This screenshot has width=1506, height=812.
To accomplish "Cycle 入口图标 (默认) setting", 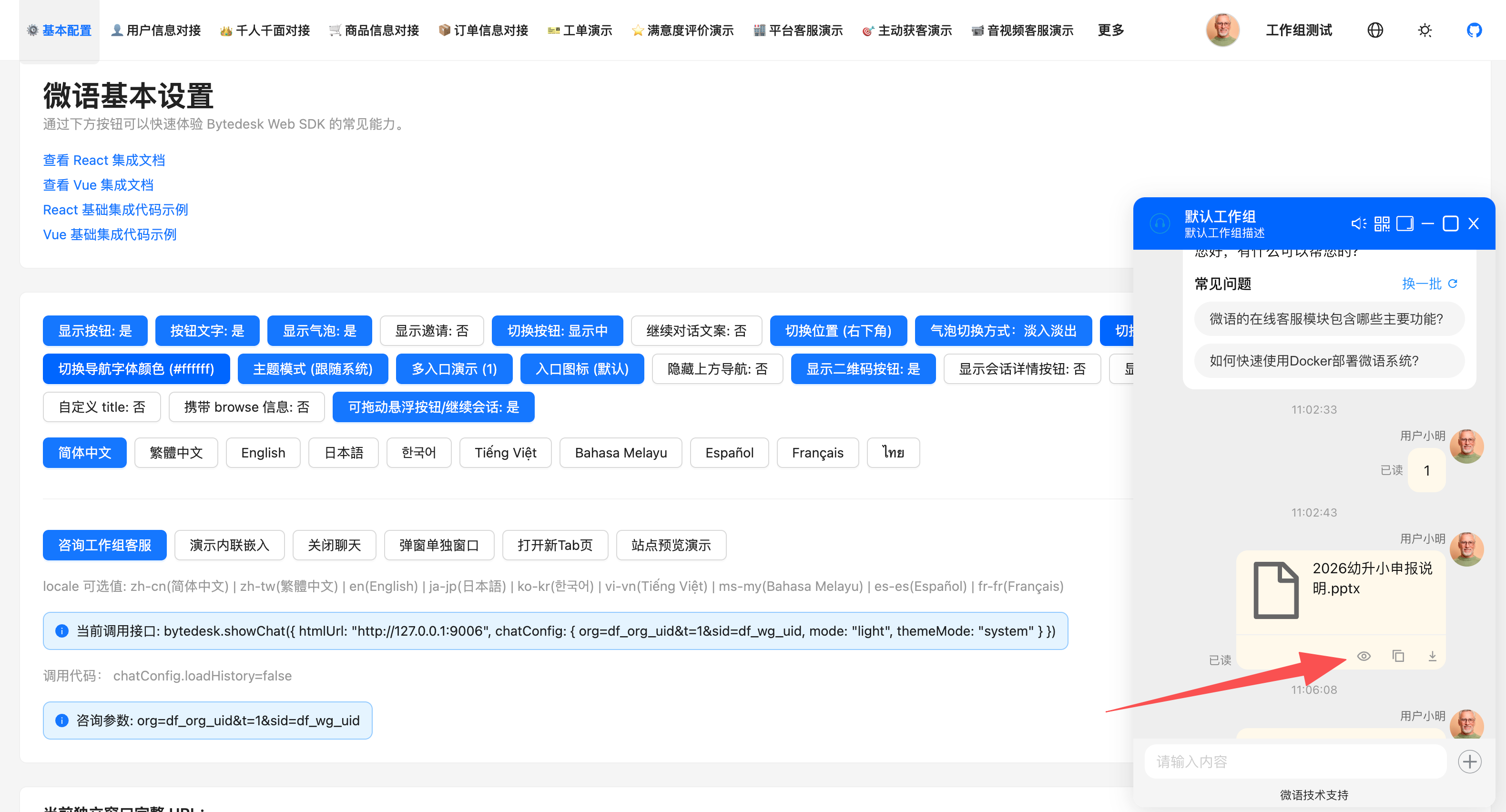I will (x=582, y=369).
